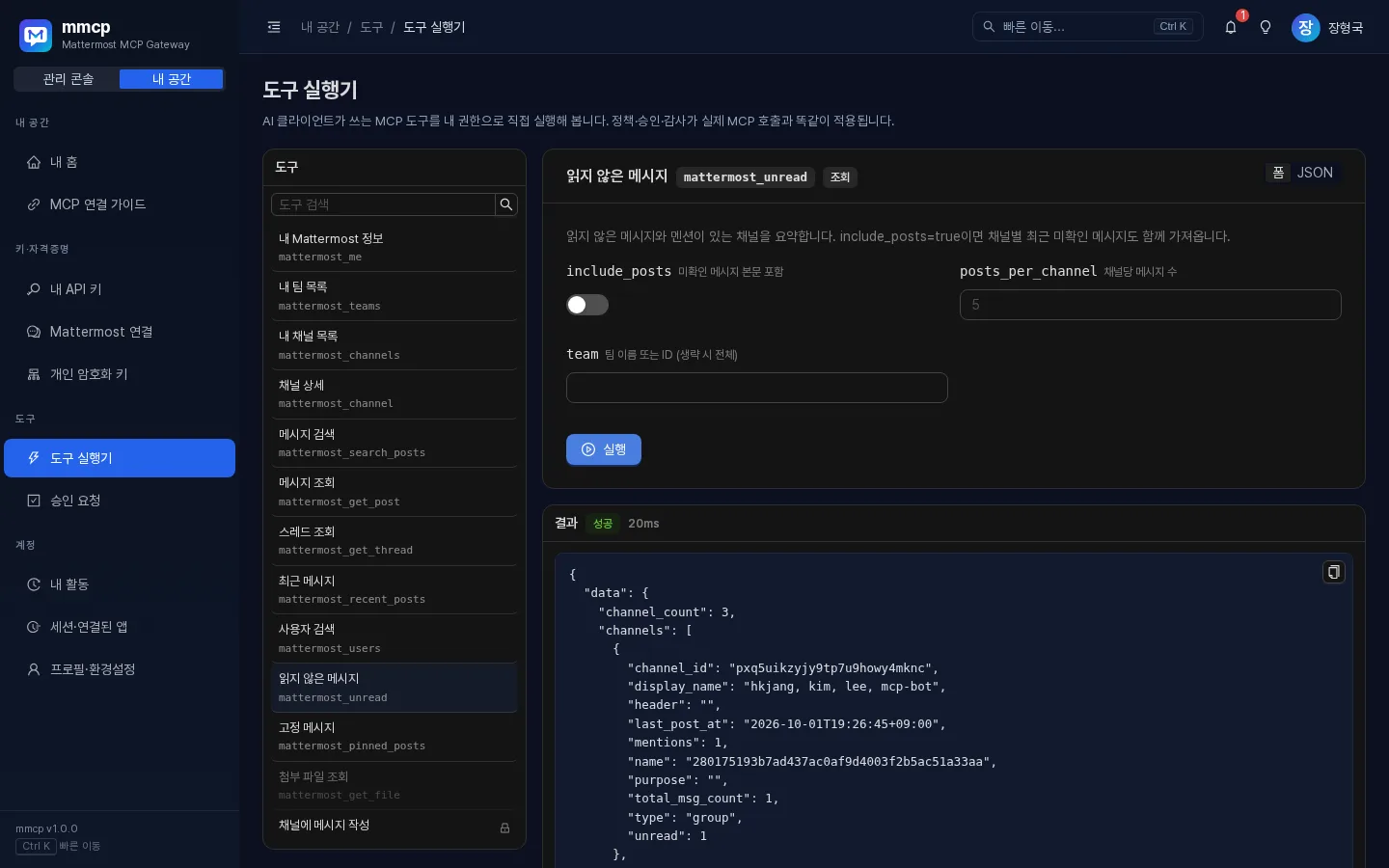1389x868 pixels.
Task: Click the 20ms duration text
Action: tap(643, 524)
